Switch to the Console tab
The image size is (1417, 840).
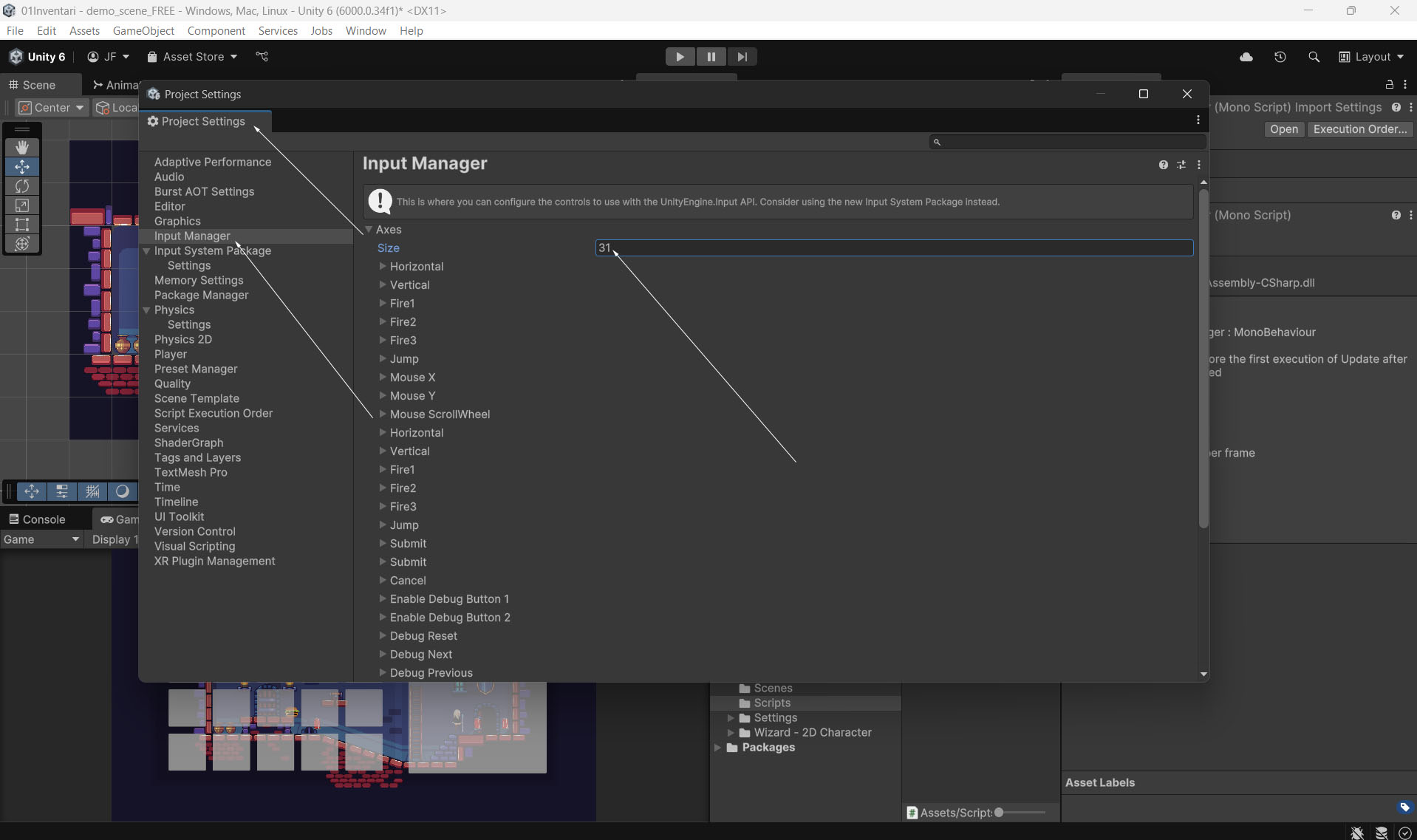[37, 519]
